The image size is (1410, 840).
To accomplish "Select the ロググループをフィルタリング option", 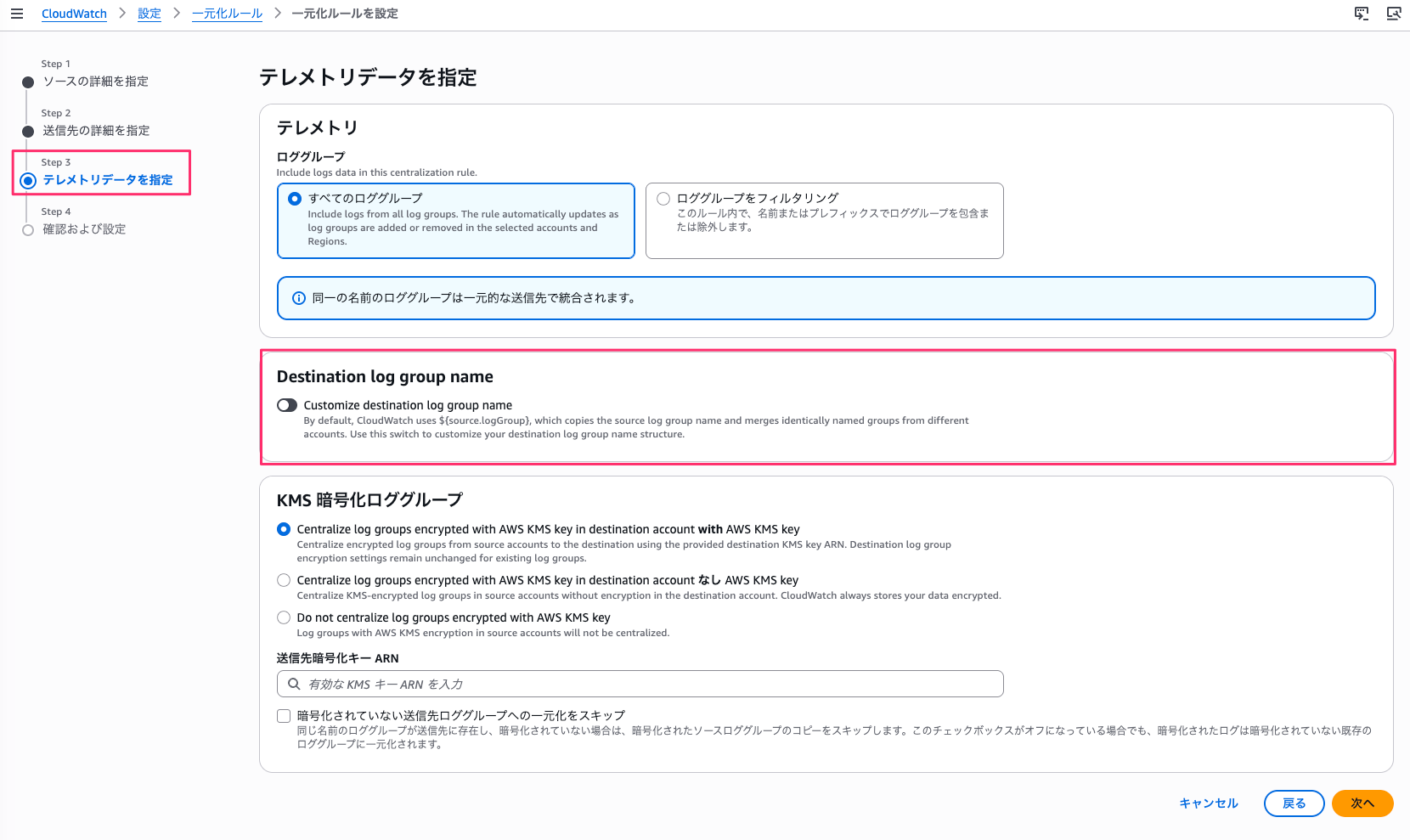I will click(663, 198).
